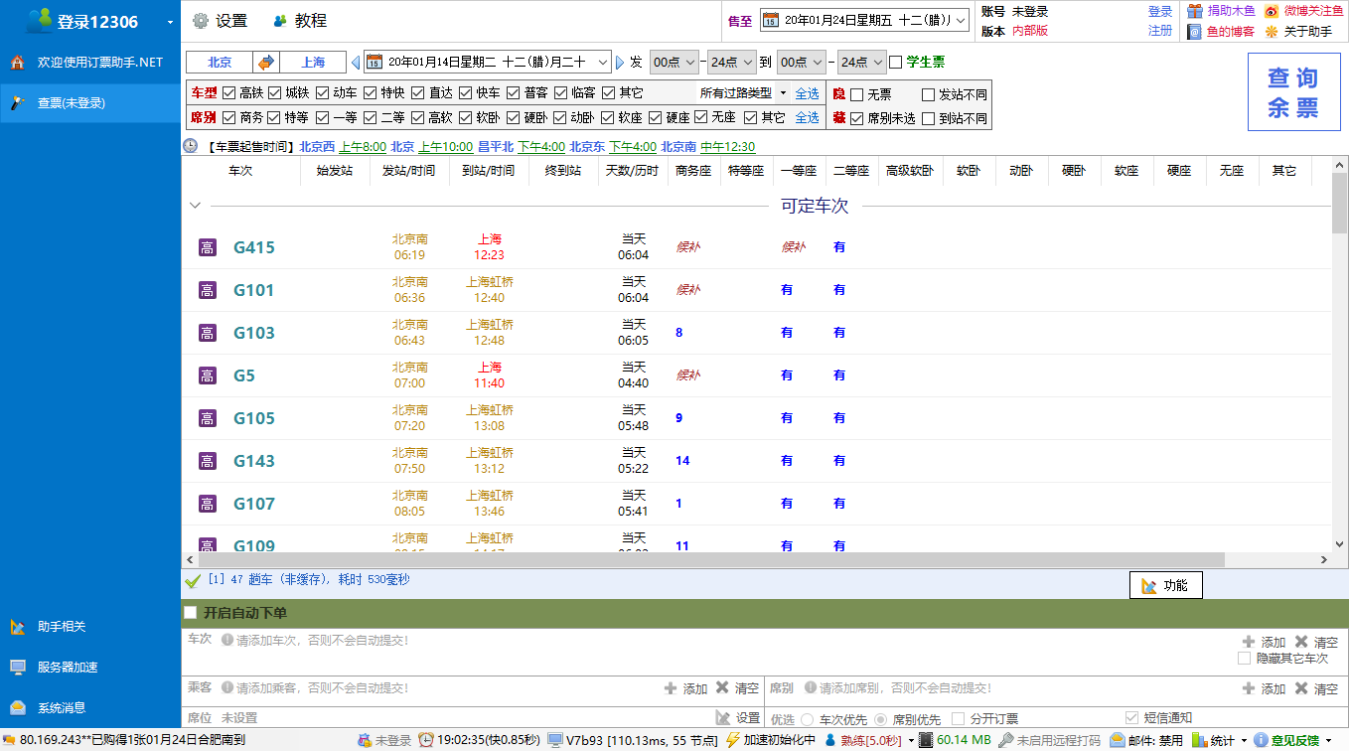Click the 微博关注鱼 Weibo icon
This screenshot has width=1349, height=751.
1271,11
